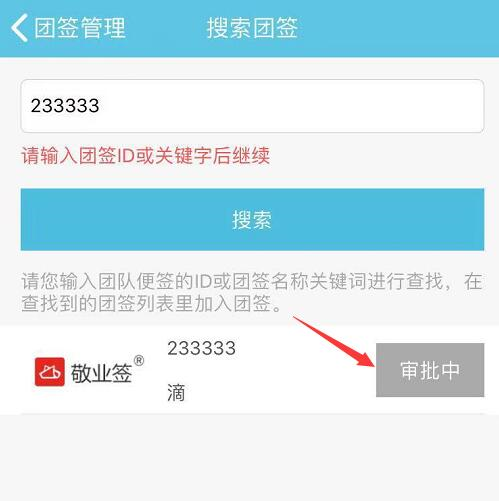Focus the search field containing 233333

tap(252, 106)
